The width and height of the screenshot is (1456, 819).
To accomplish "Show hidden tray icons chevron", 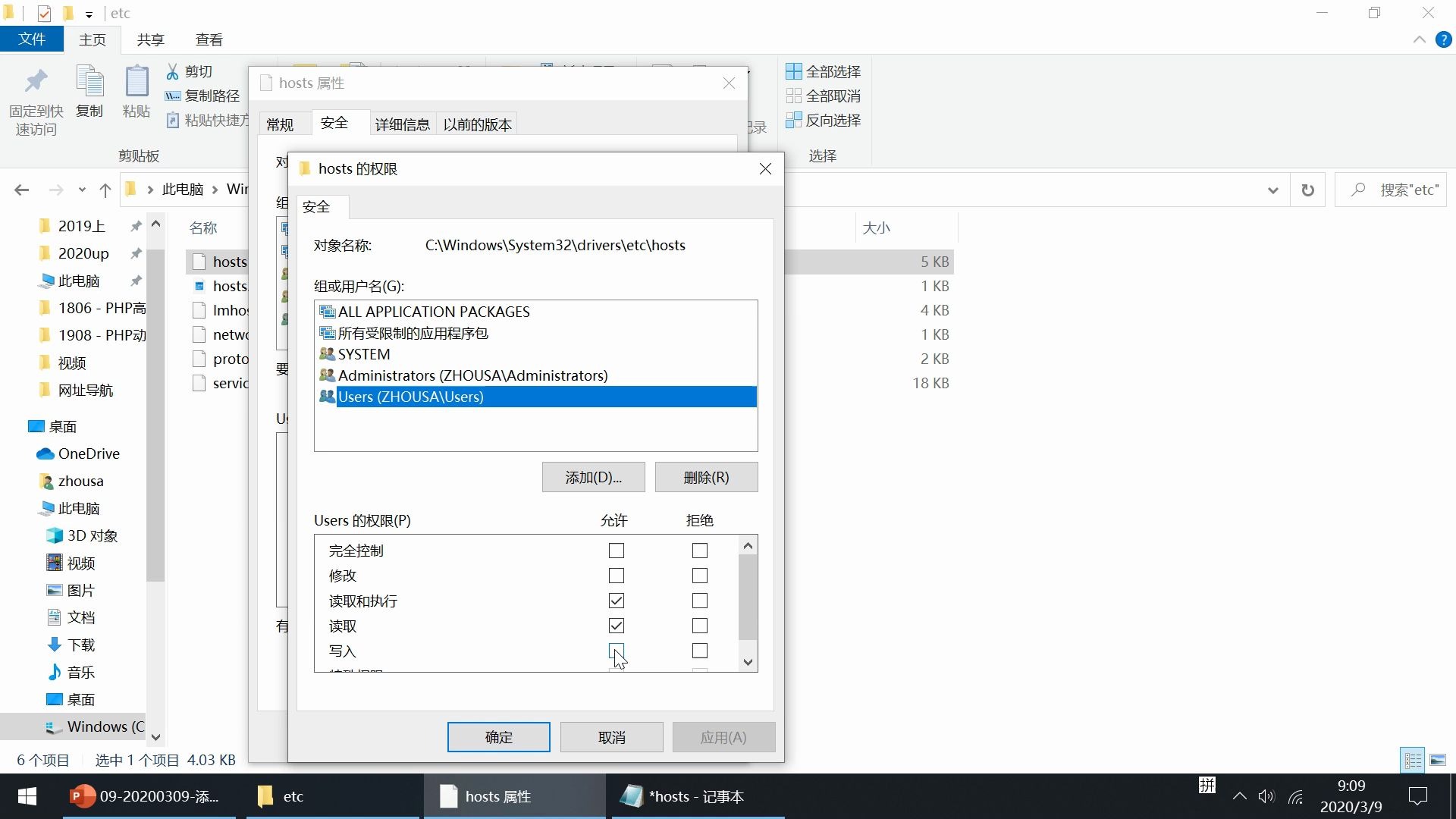I will [1239, 796].
